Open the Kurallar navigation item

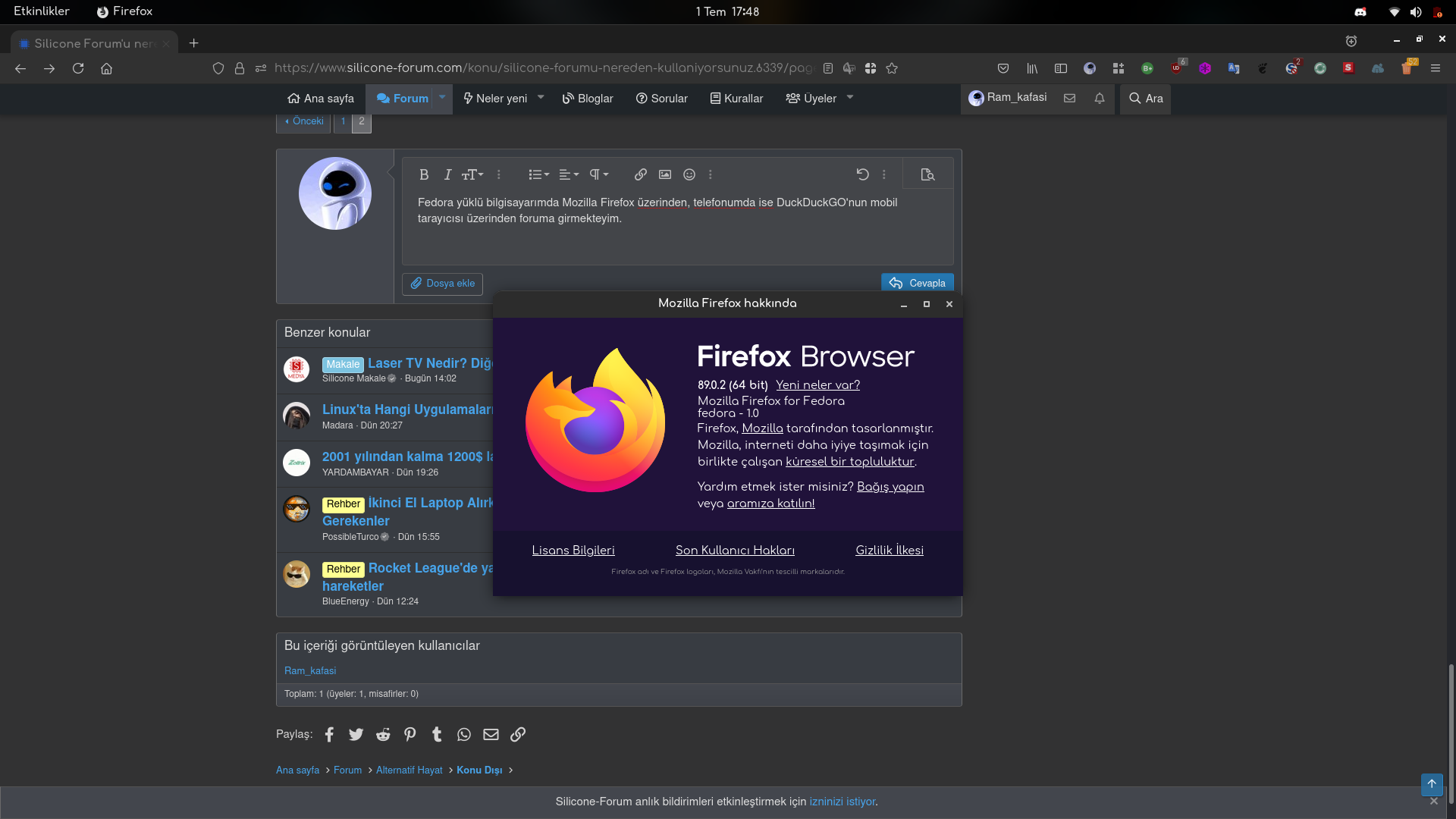tap(736, 99)
